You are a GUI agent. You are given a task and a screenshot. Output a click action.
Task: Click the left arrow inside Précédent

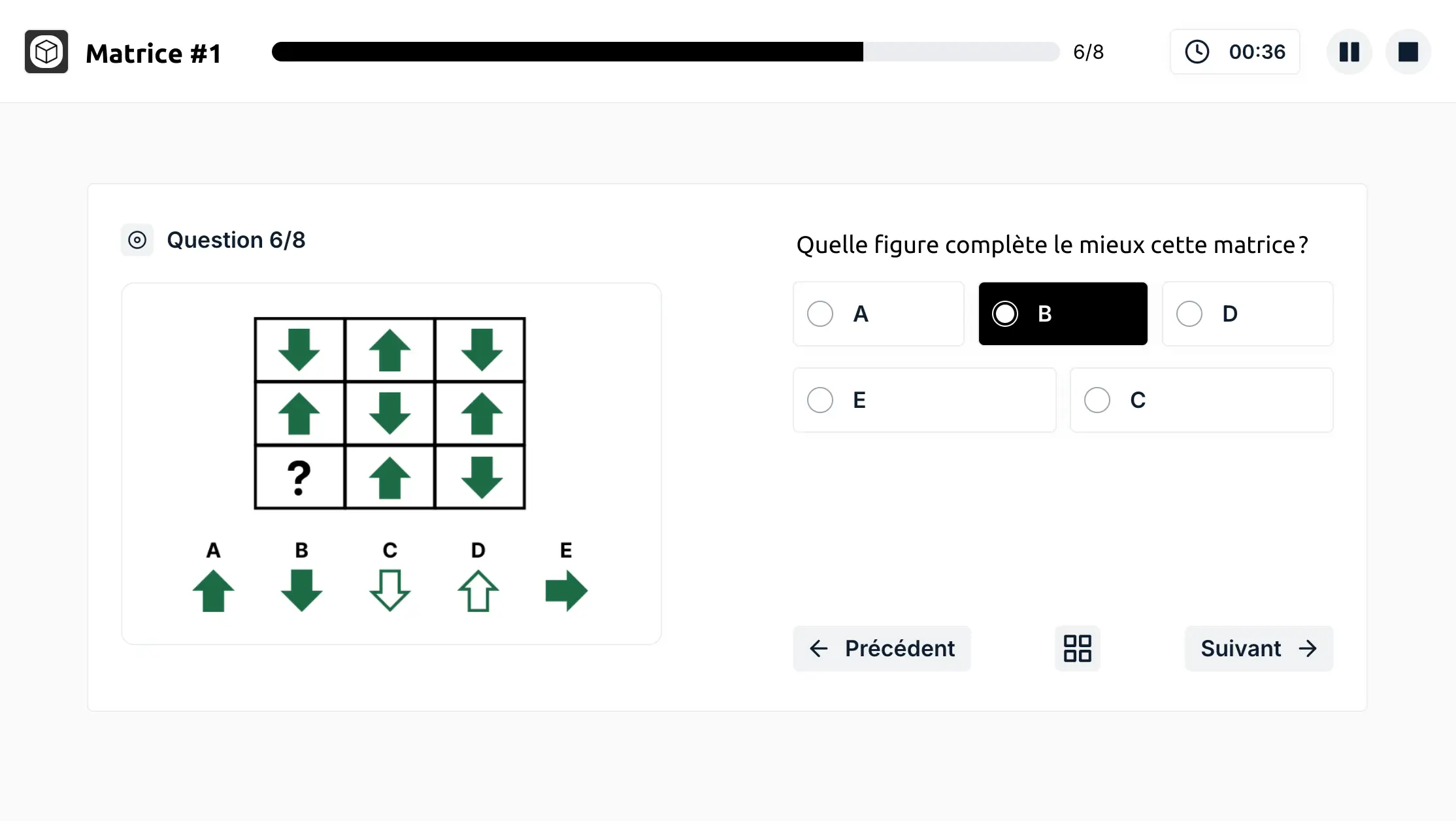click(x=819, y=648)
